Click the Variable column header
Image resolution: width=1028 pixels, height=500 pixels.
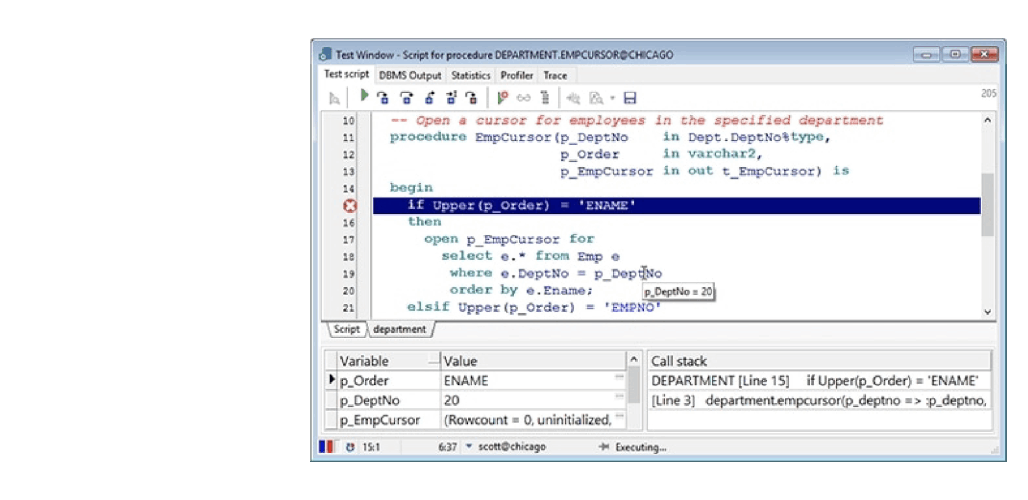(389, 361)
